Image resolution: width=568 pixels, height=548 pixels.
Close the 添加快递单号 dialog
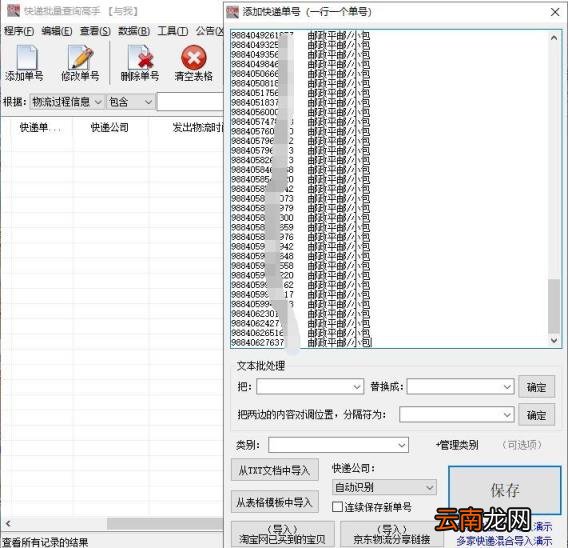[555, 12]
